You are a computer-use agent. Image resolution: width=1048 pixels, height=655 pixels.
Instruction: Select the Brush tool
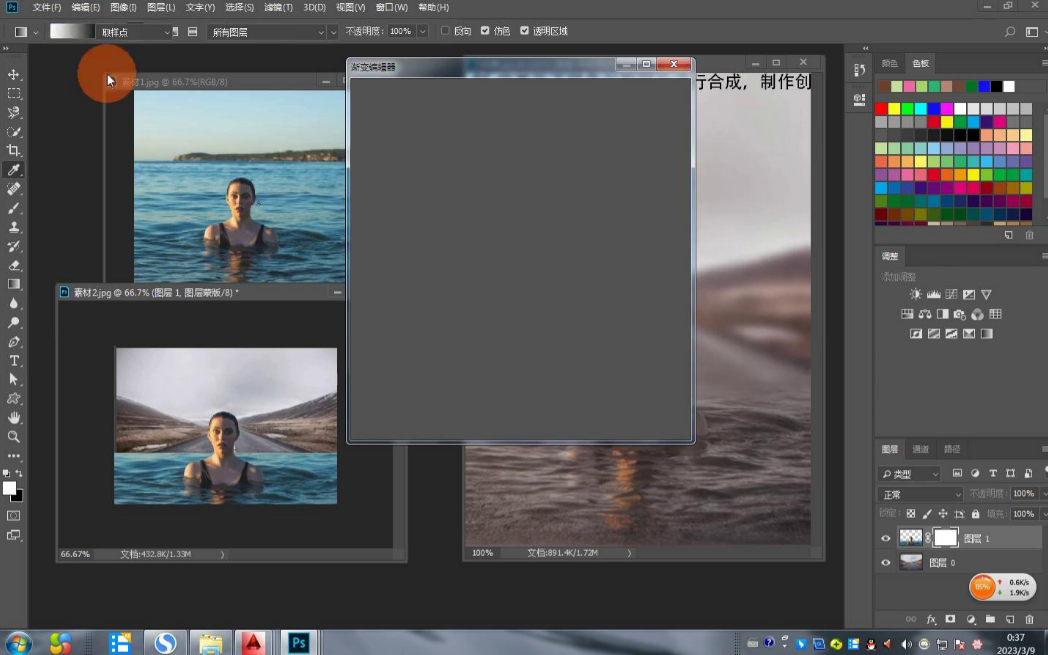click(13, 208)
